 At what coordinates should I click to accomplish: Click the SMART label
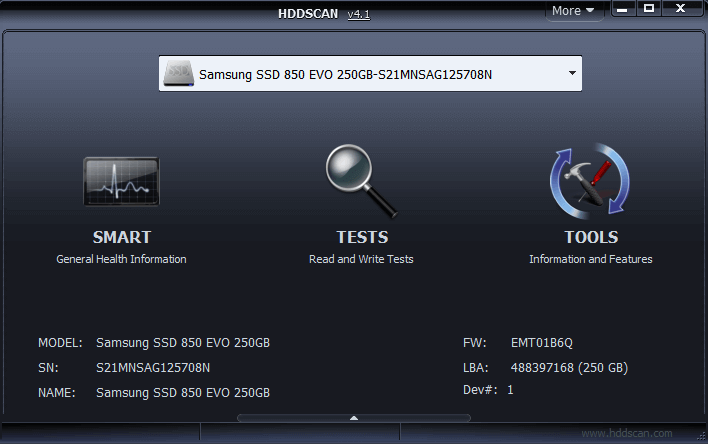121,237
